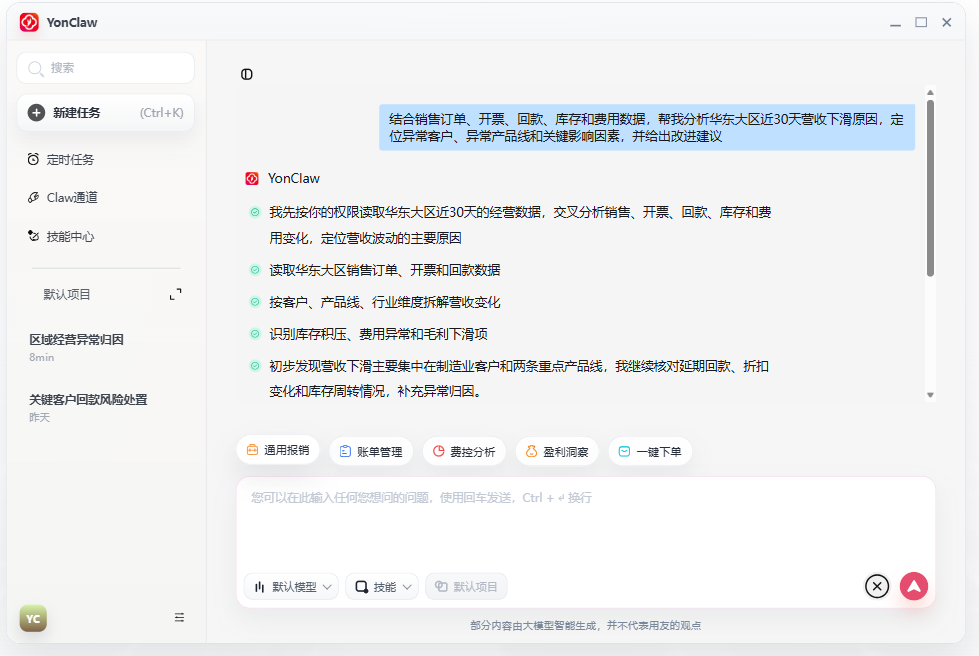Open the 默认模型 model dropdown
The image size is (979, 656).
click(x=292, y=587)
